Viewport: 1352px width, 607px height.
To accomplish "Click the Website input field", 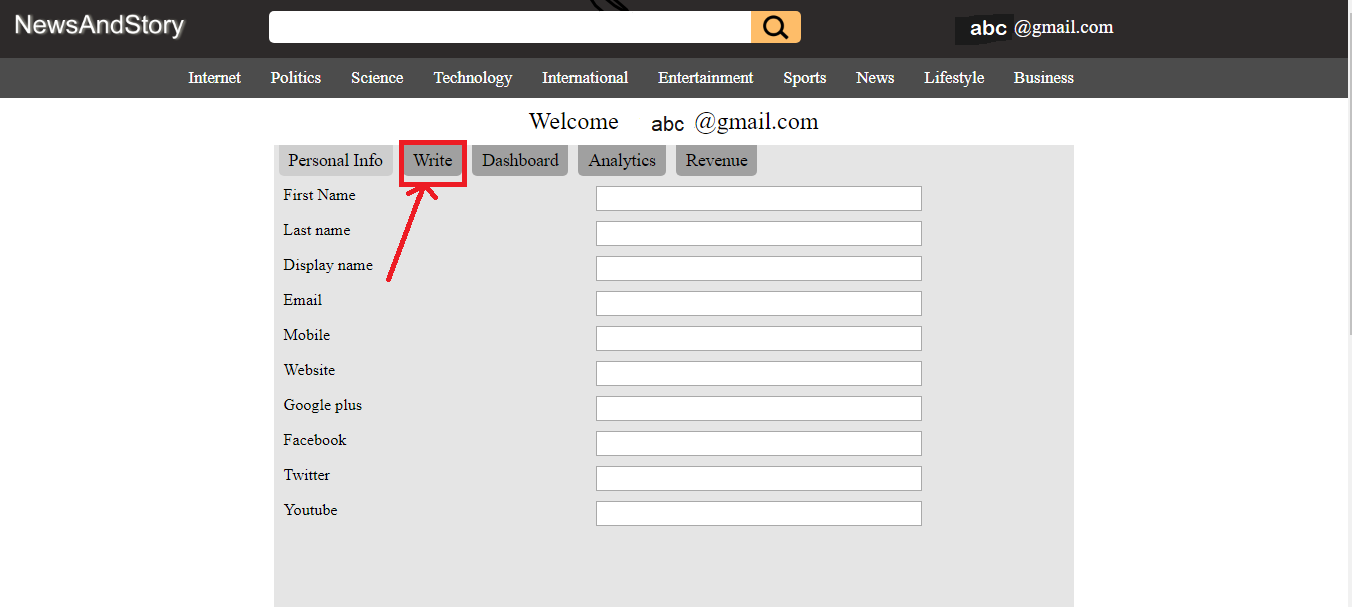I will [759, 373].
